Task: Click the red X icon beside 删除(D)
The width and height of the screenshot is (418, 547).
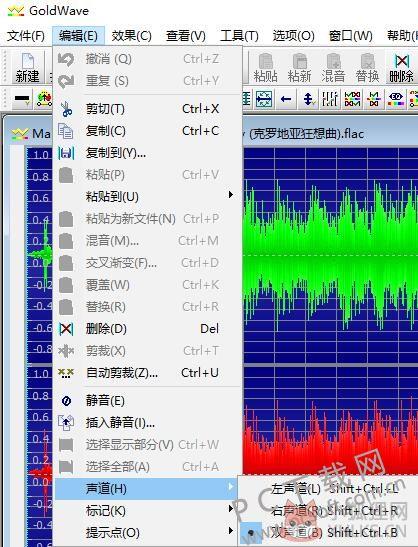Action: [x=66, y=329]
